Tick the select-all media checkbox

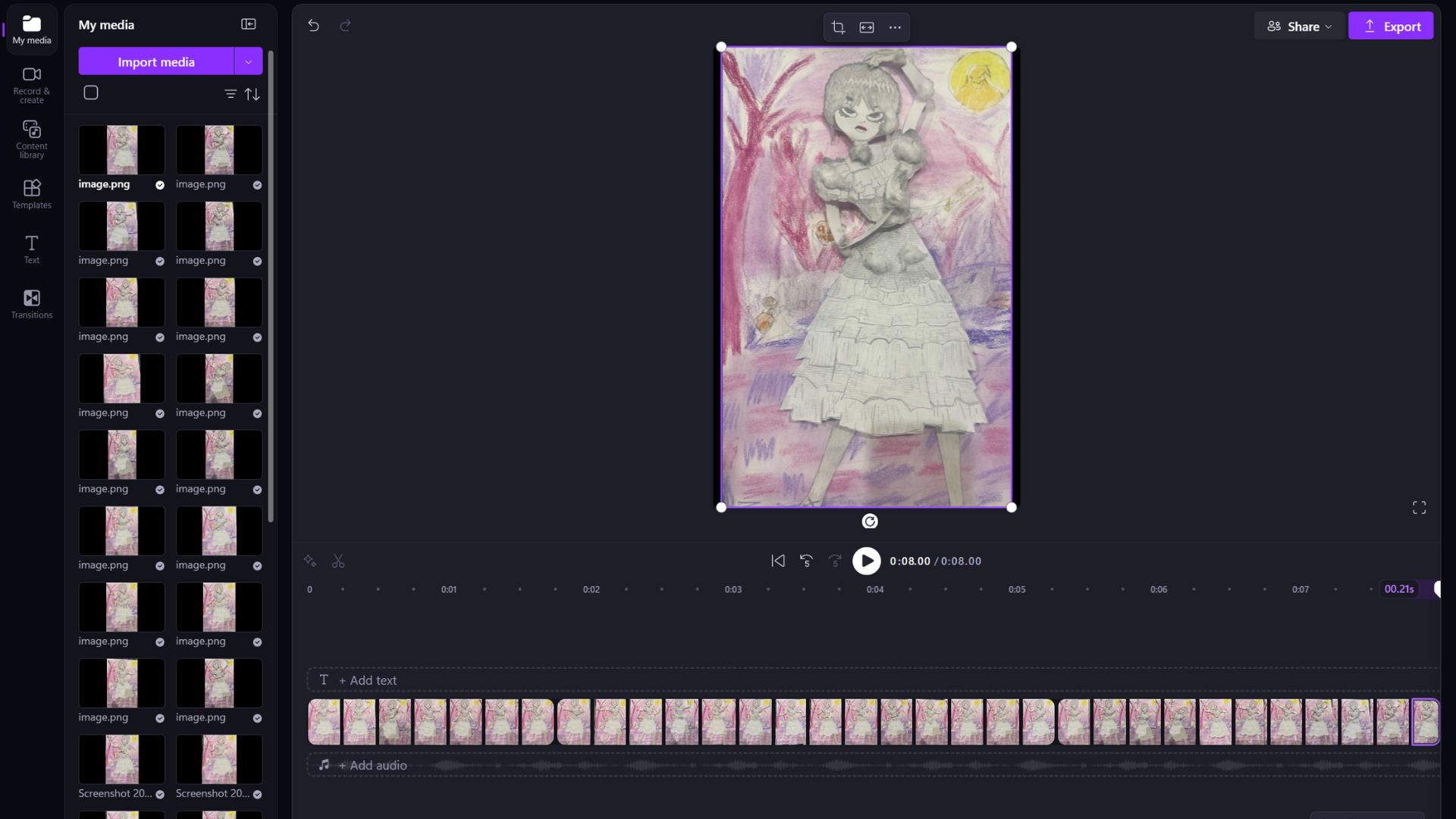(91, 93)
